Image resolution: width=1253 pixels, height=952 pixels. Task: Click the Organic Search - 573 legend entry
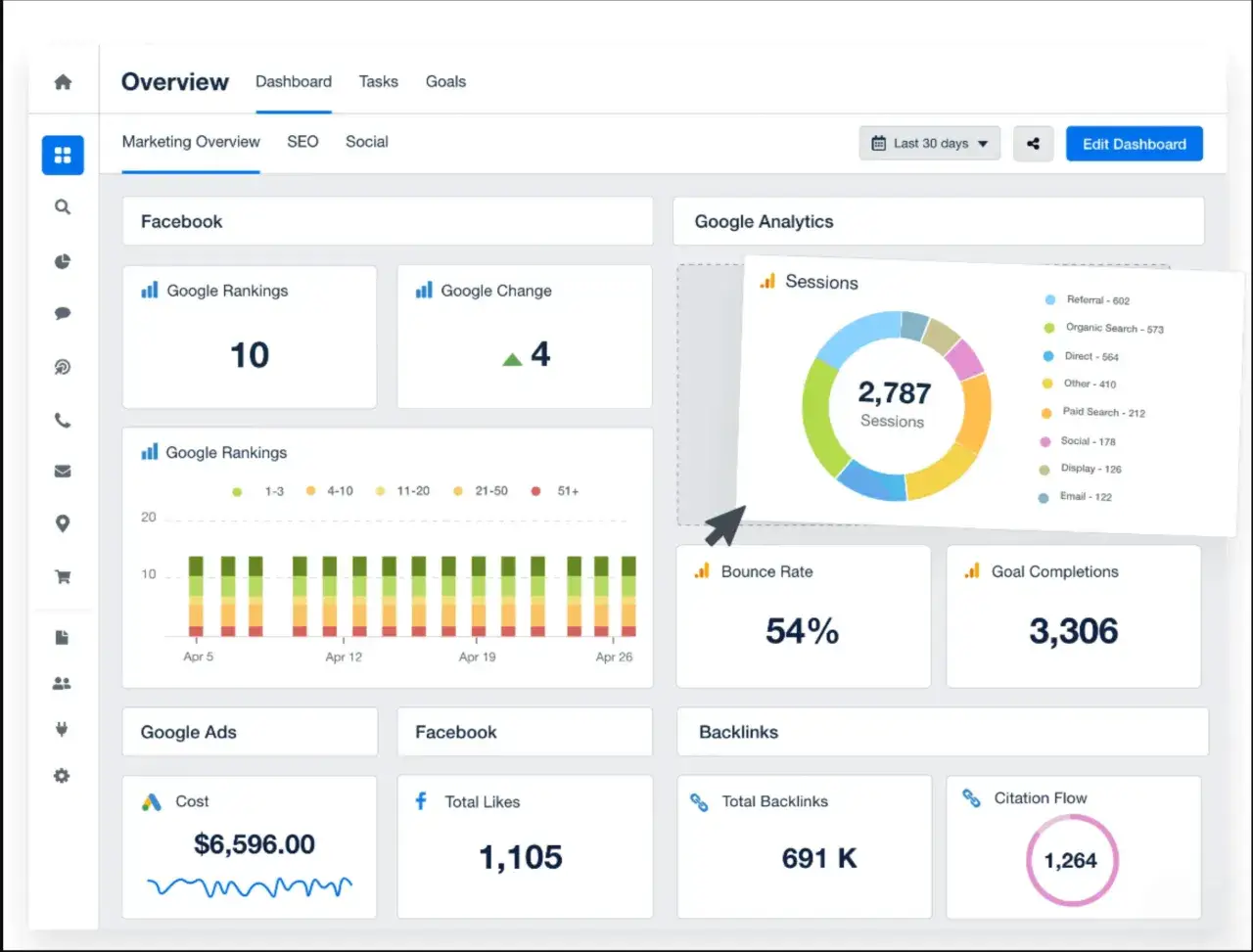1103,329
